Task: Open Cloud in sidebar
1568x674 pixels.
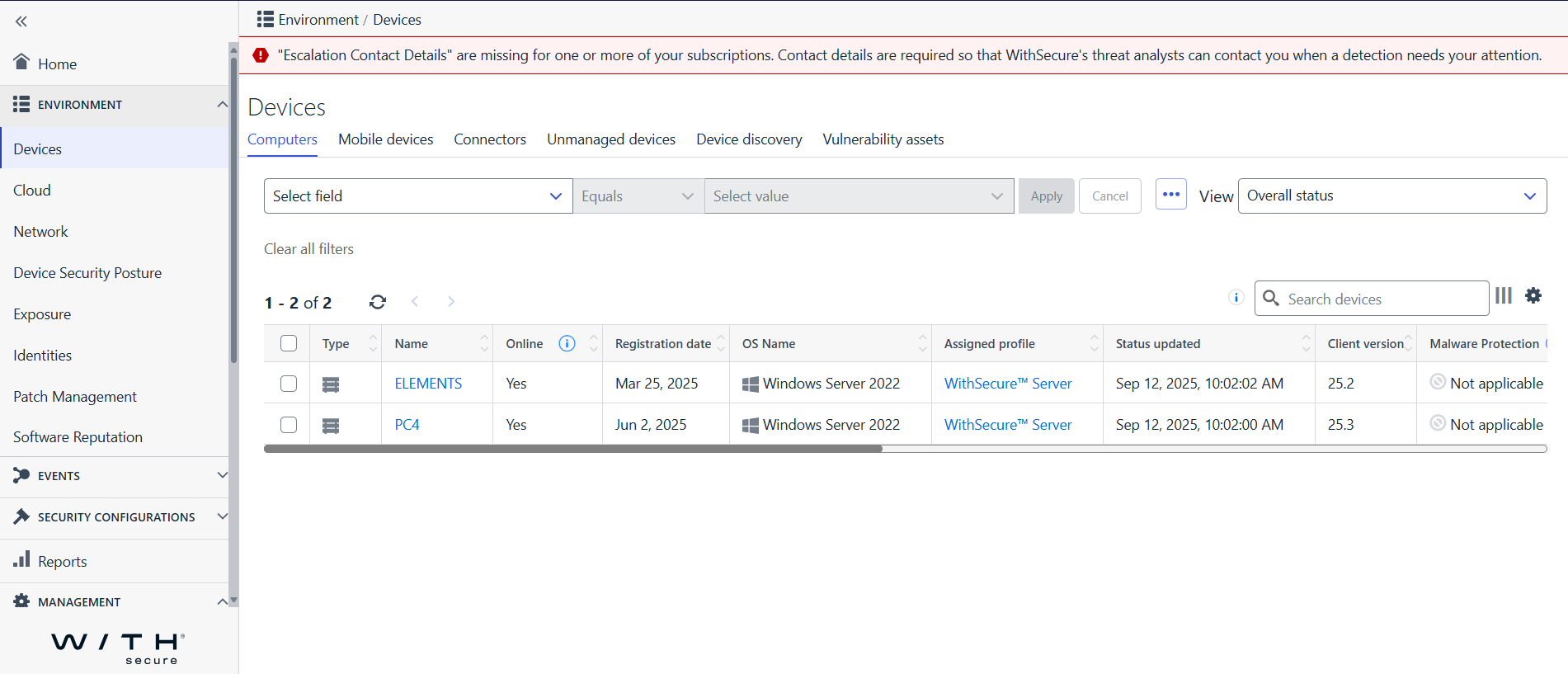Action: [x=32, y=191]
